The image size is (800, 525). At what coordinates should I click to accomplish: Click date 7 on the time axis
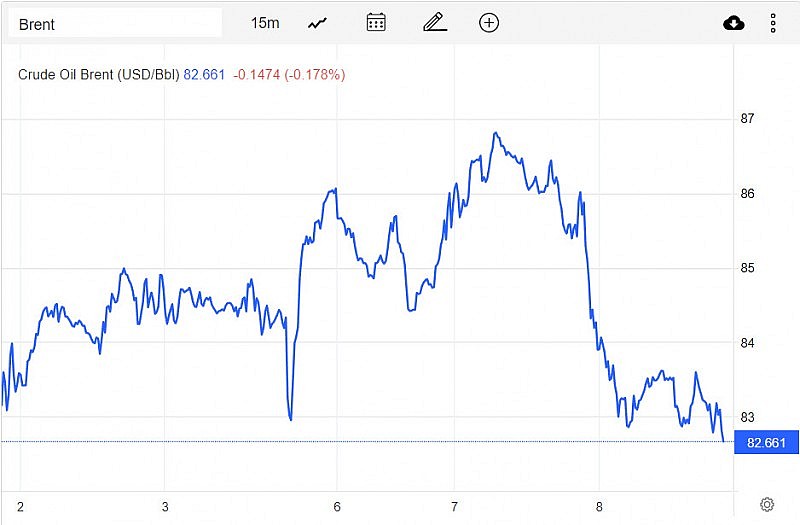click(455, 506)
